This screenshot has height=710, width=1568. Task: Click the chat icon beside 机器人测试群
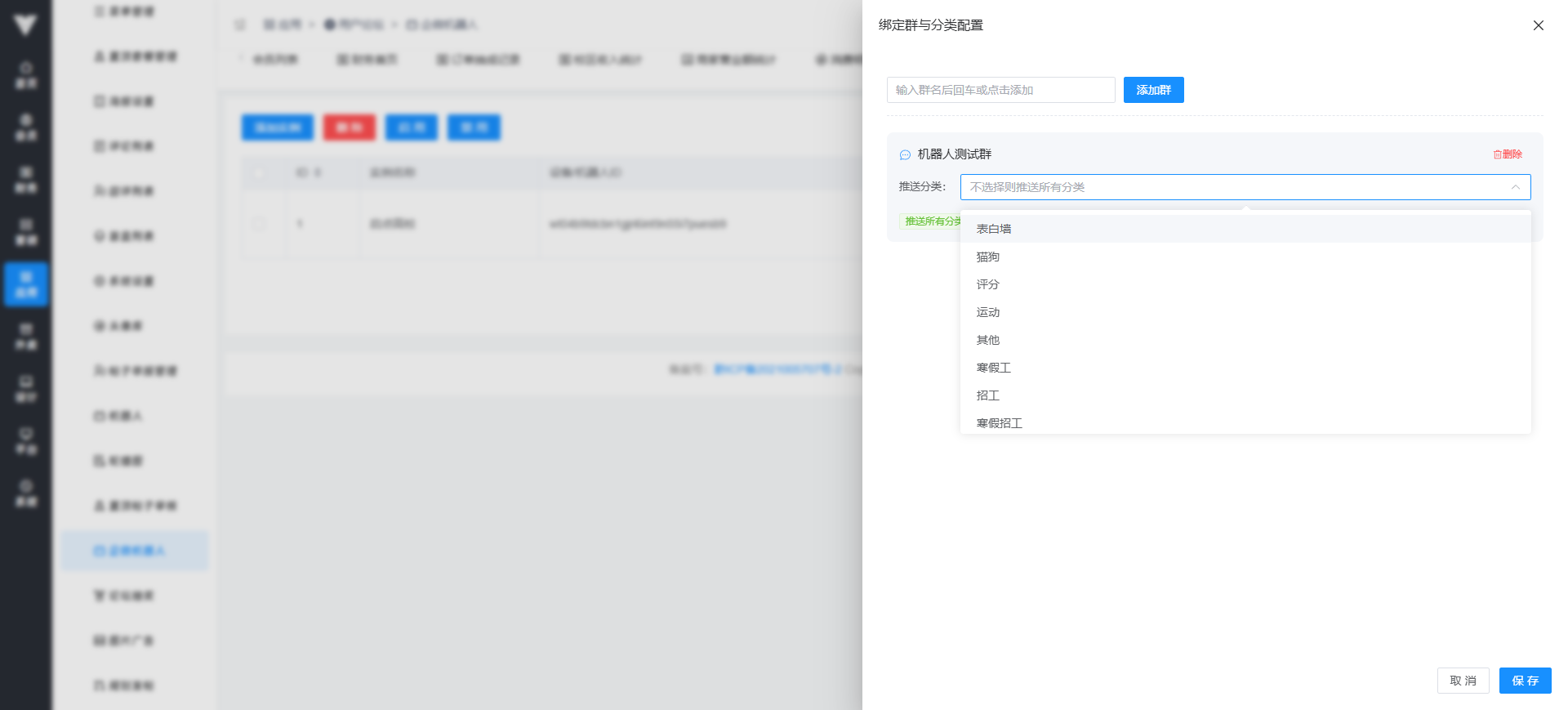(x=905, y=154)
